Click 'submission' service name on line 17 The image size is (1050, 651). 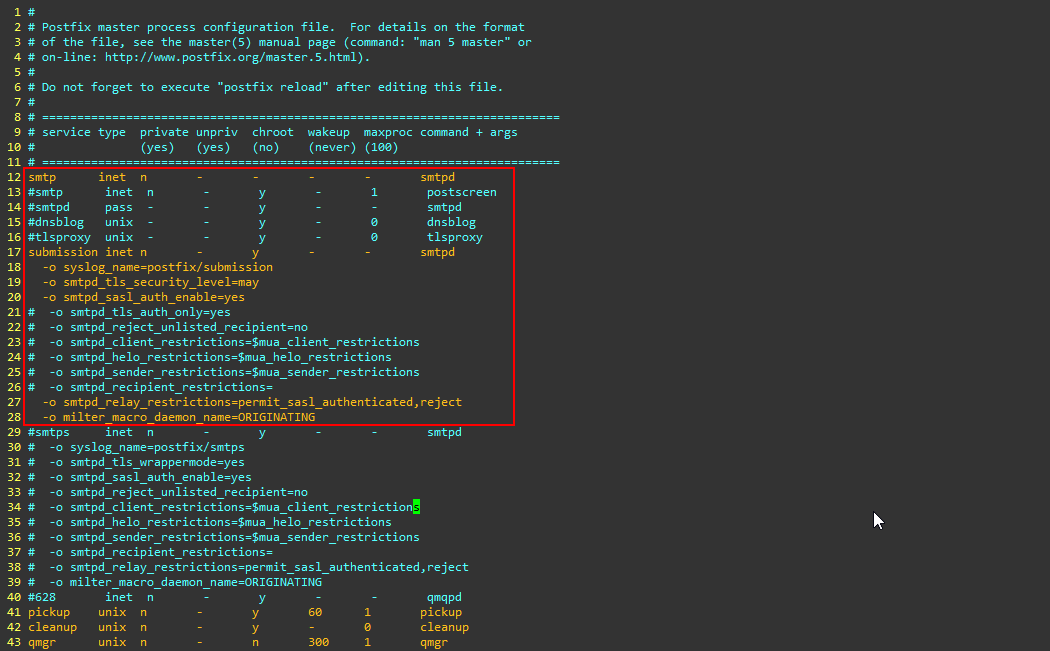(x=63, y=252)
